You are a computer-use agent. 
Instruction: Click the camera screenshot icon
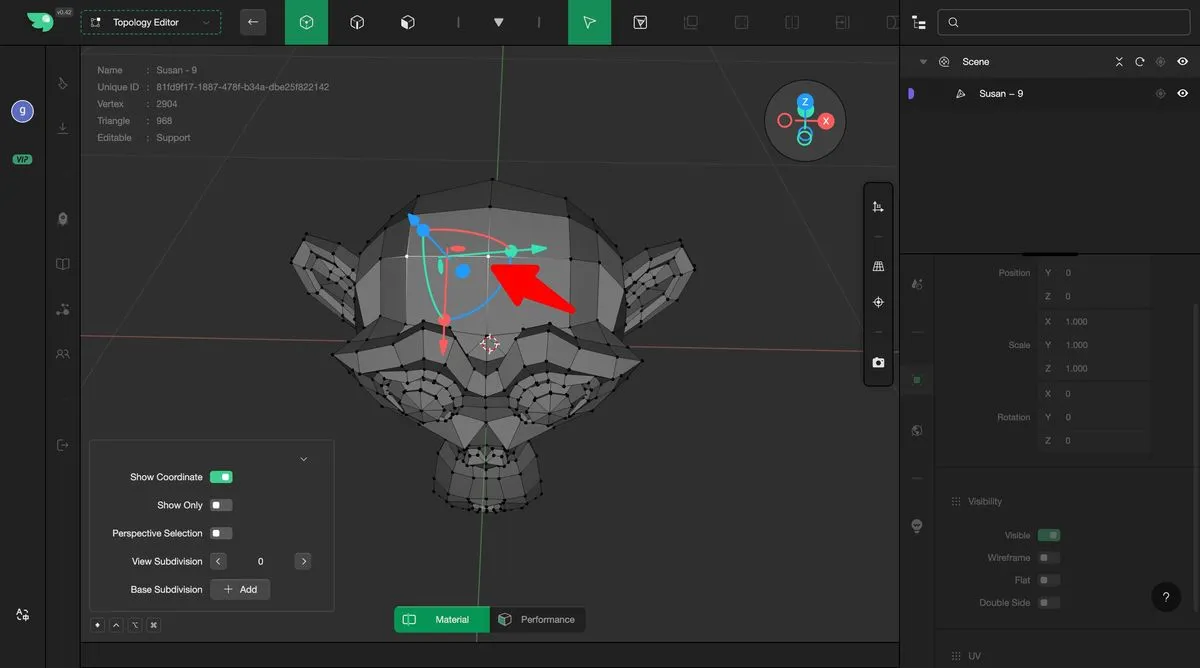878,363
